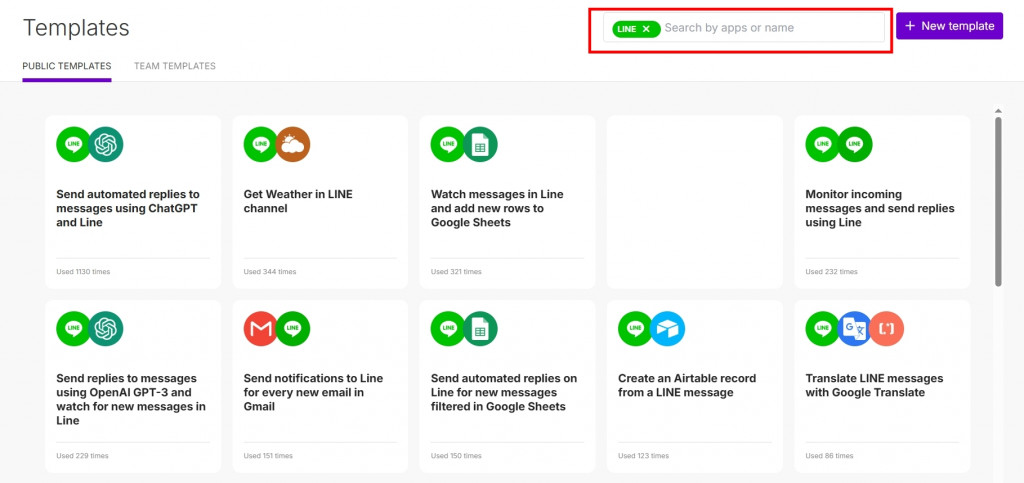Click the orange bracket icon on the Translate LINE messages card
This screenshot has width=1024, height=483.
(x=887, y=328)
